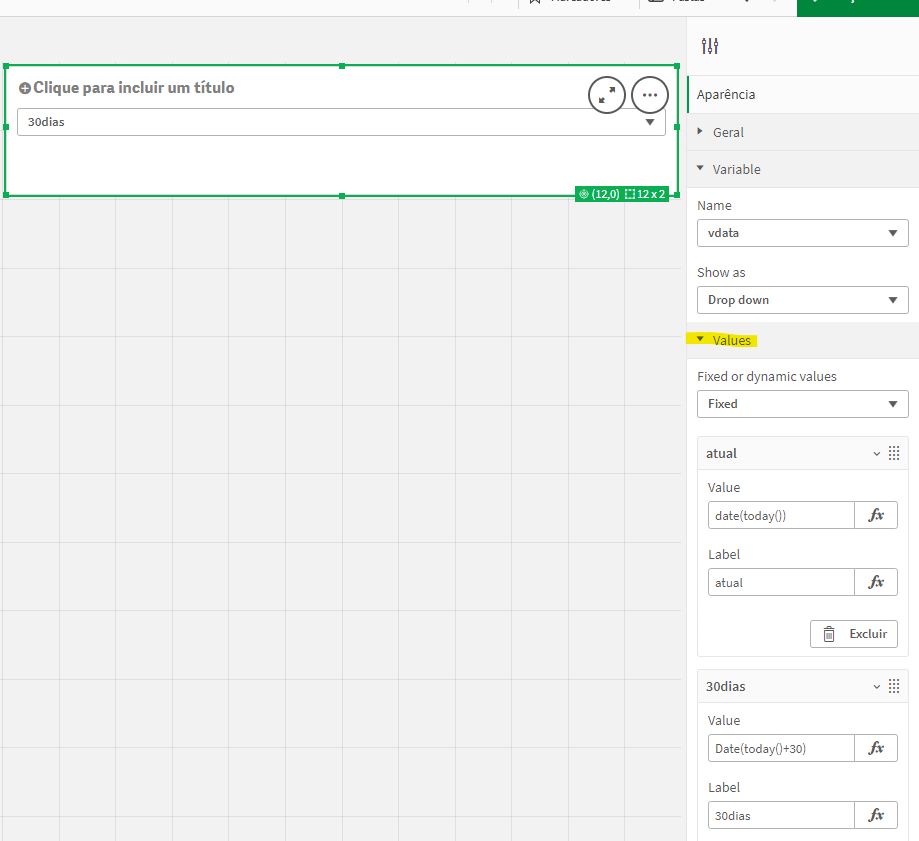Open the Fixed or dynamic values dropdown
The height and width of the screenshot is (841, 919).
point(802,404)
